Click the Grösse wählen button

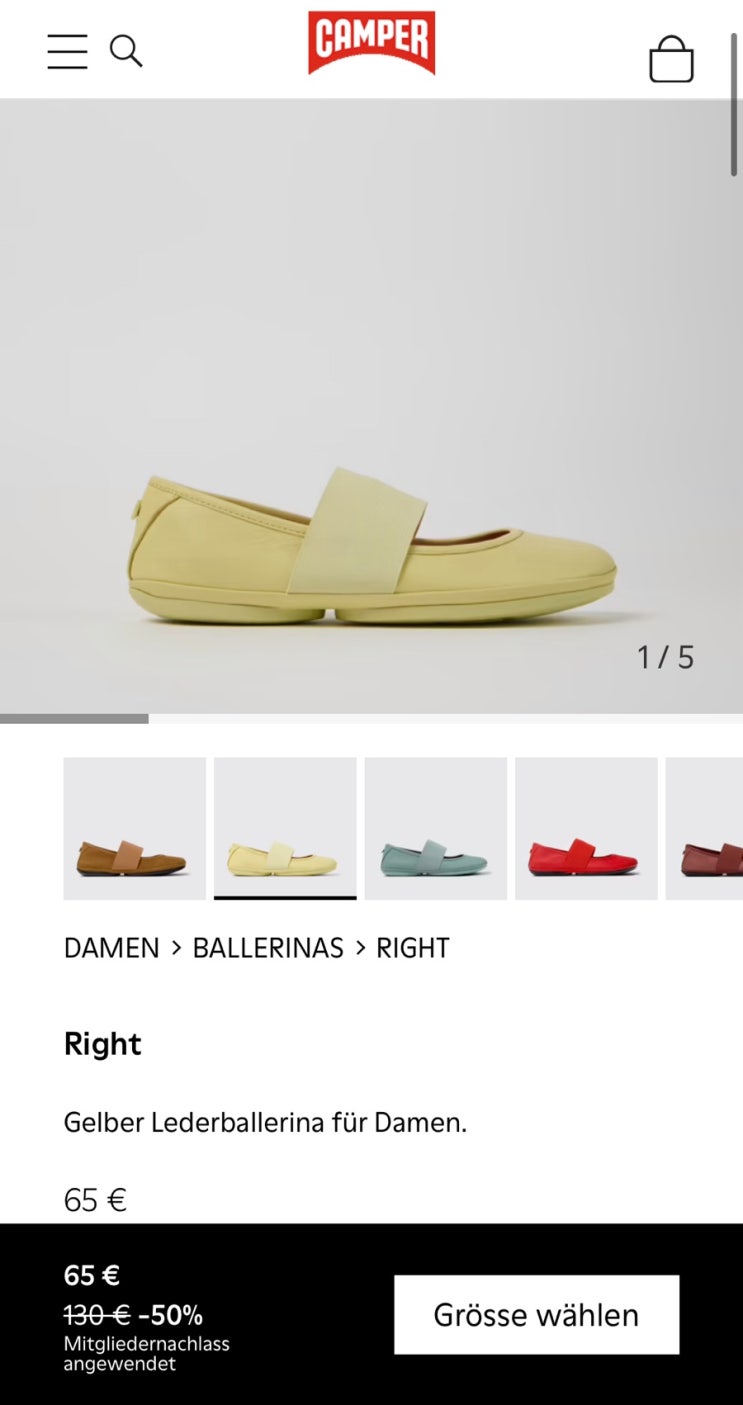(x=536, y=1314)
